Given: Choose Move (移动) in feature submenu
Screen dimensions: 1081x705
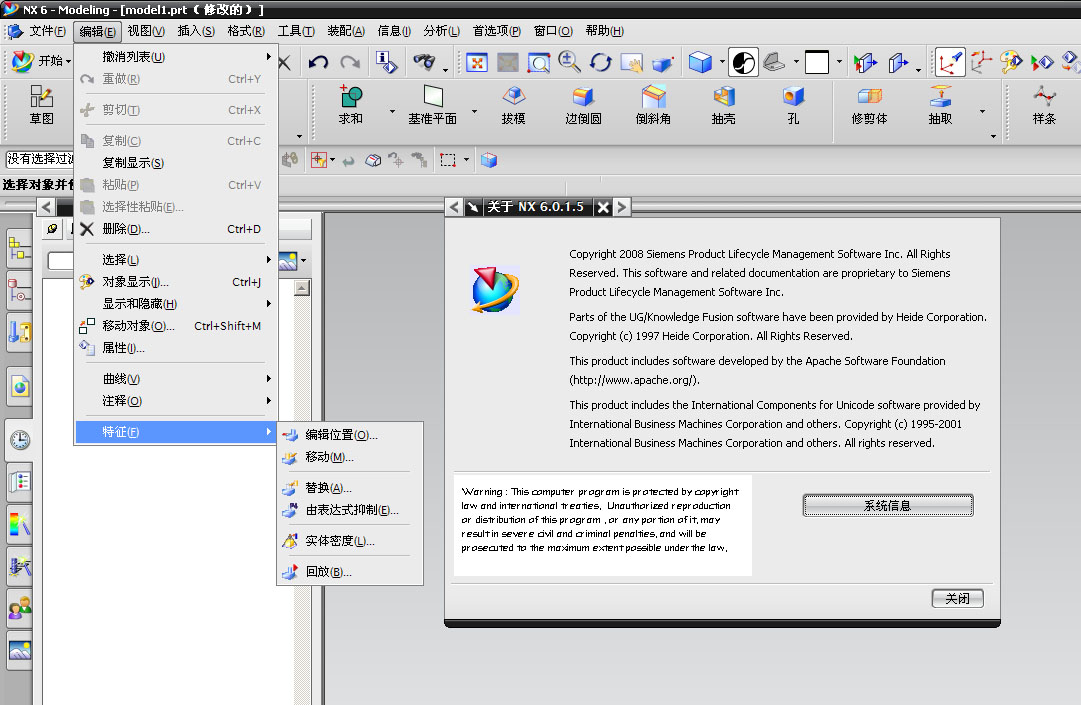Looking at the screenshot, I should pos(350,457).
